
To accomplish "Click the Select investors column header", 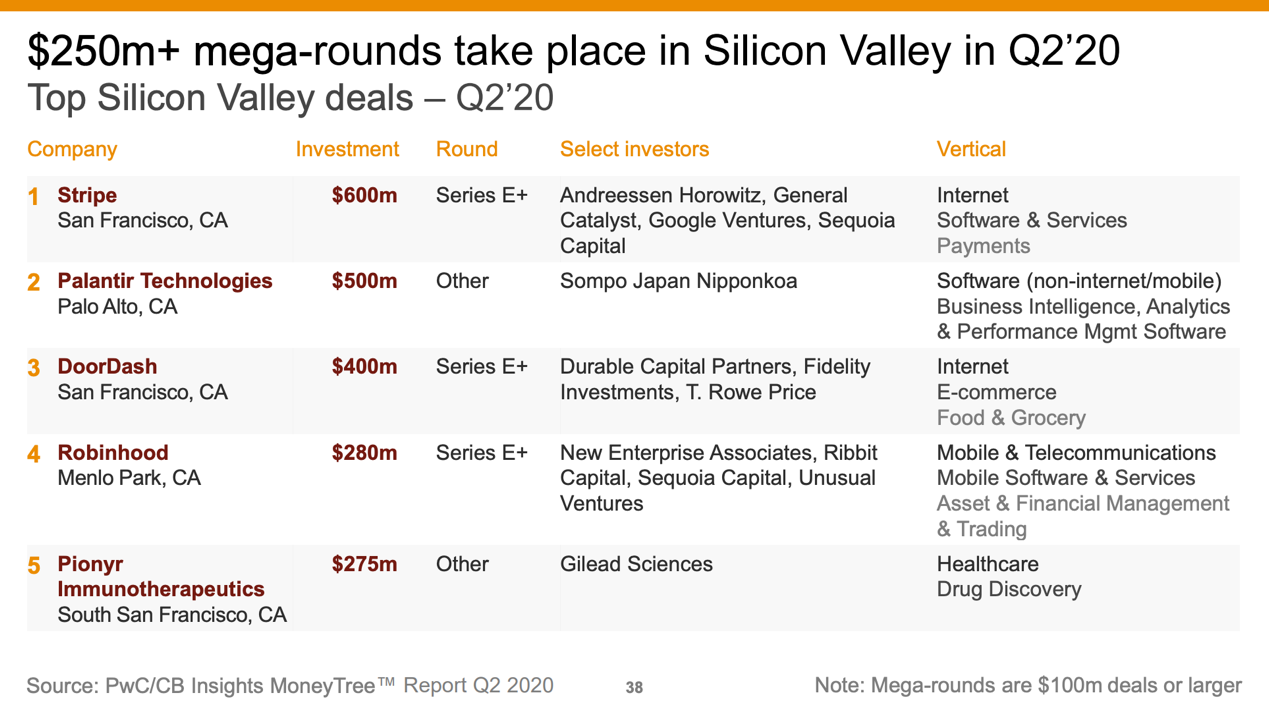I will coord(634,150).
